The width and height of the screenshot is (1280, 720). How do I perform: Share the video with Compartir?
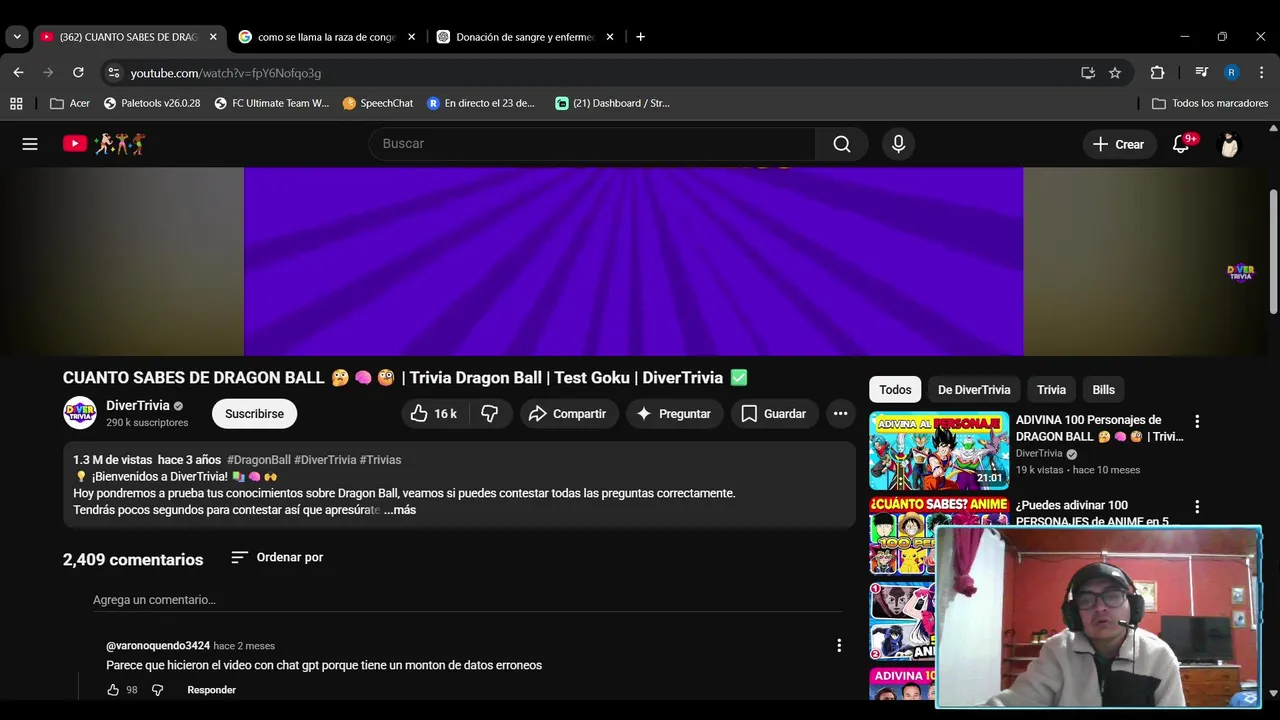(568, 414)
